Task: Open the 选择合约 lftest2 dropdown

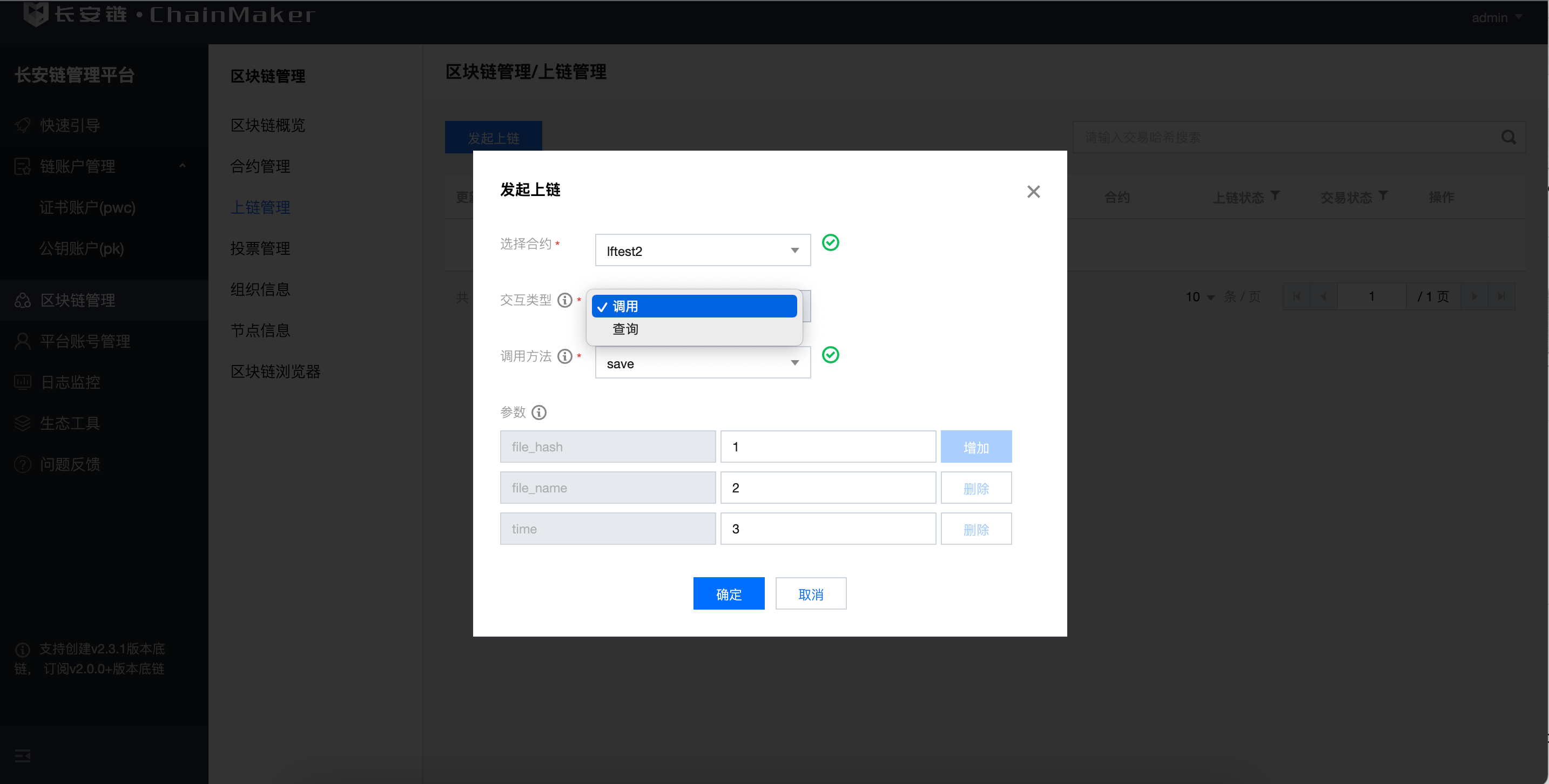Action: (x=702, y=251)
